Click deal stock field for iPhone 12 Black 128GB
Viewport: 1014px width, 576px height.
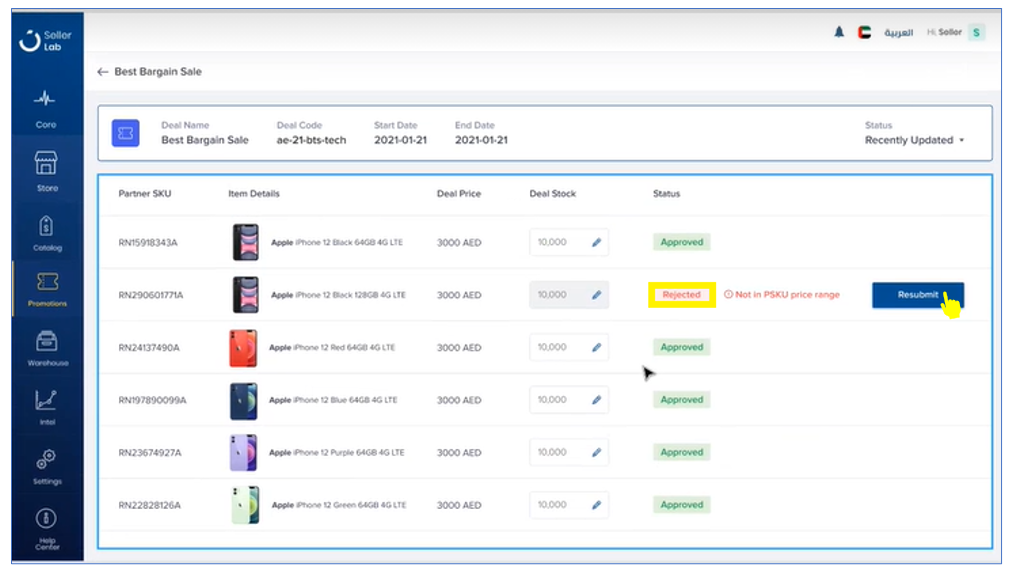click(x=568, y=295)
